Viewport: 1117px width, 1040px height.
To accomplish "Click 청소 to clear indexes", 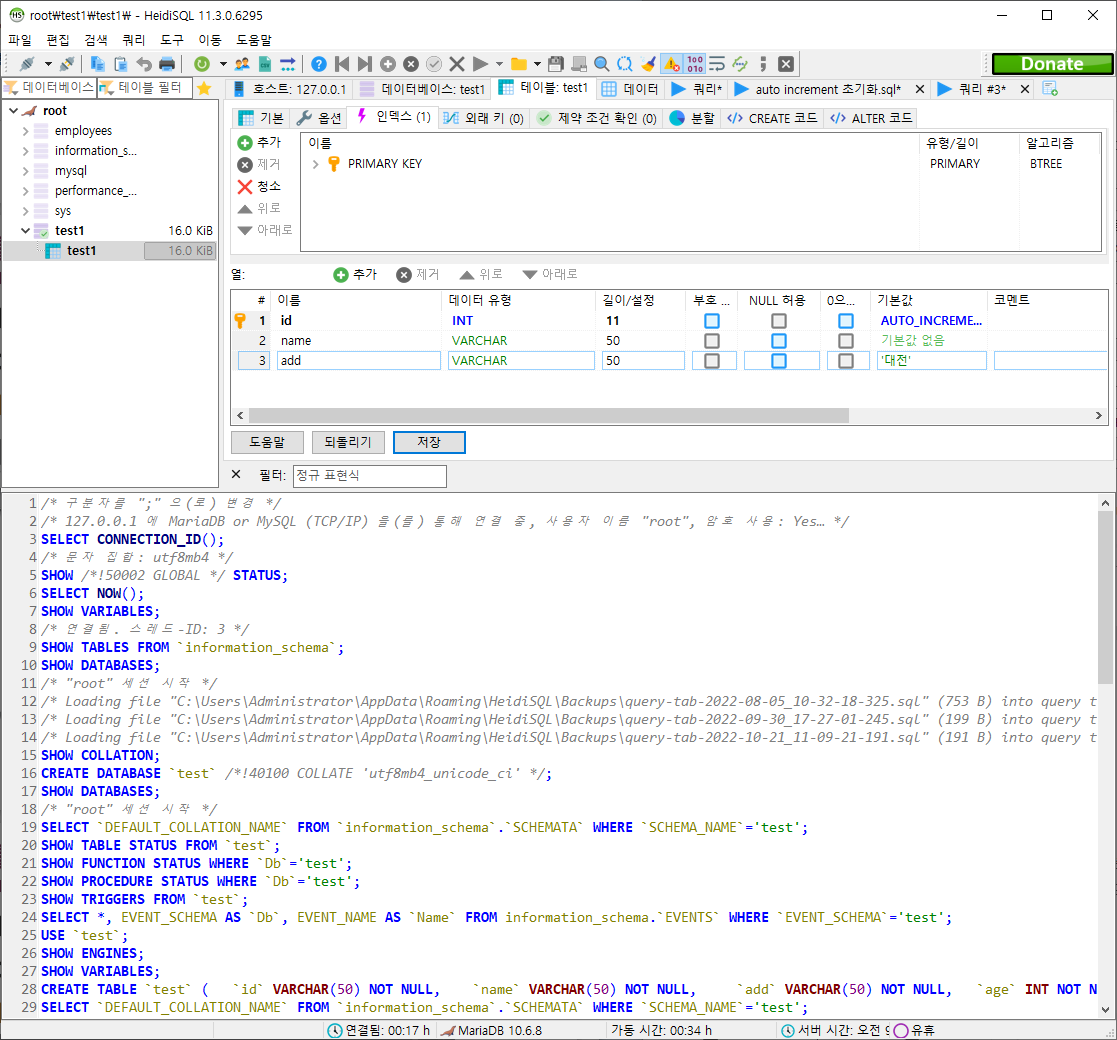I will 259,187.
